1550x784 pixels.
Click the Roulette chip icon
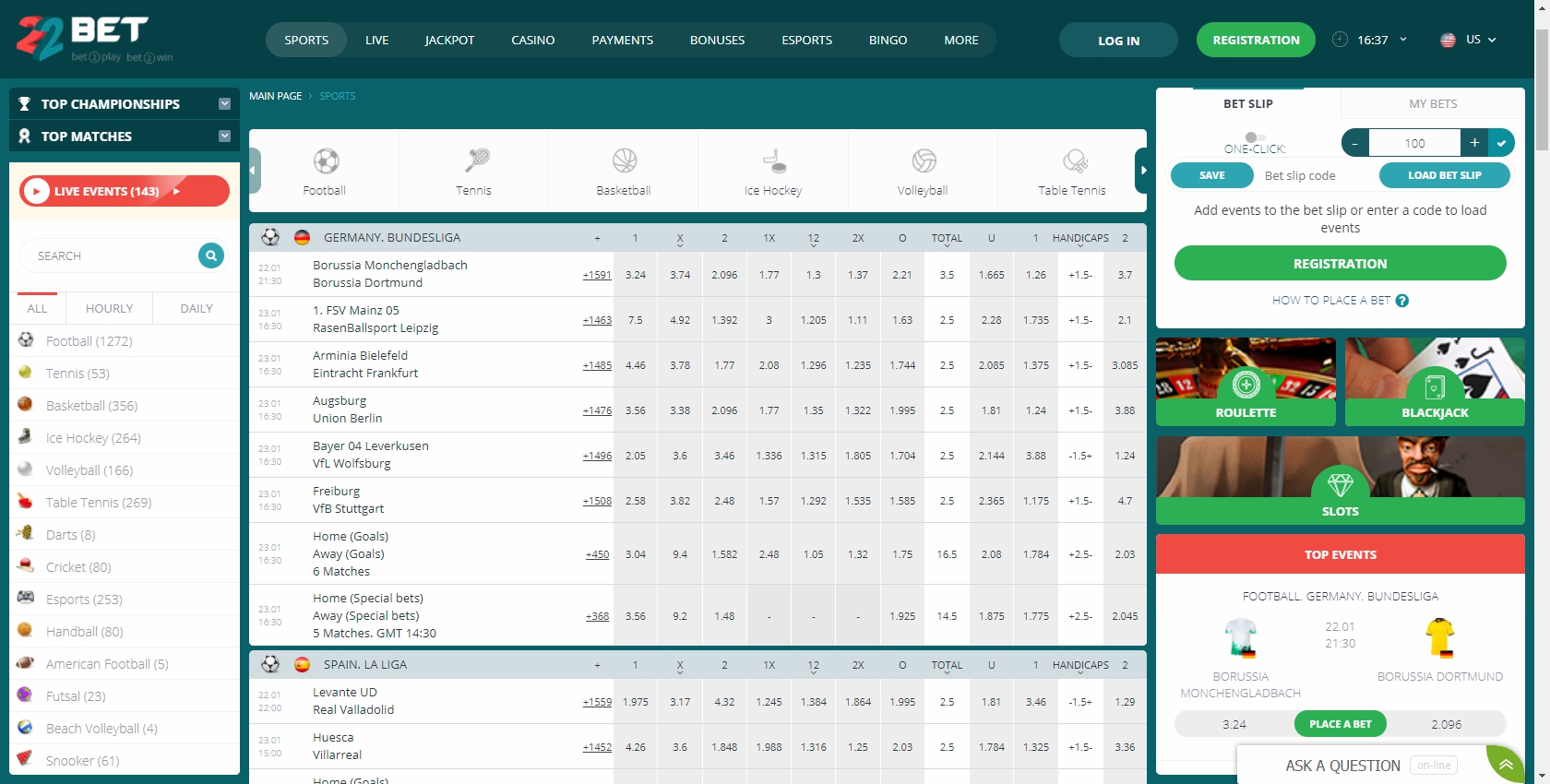click(1246, 384)
